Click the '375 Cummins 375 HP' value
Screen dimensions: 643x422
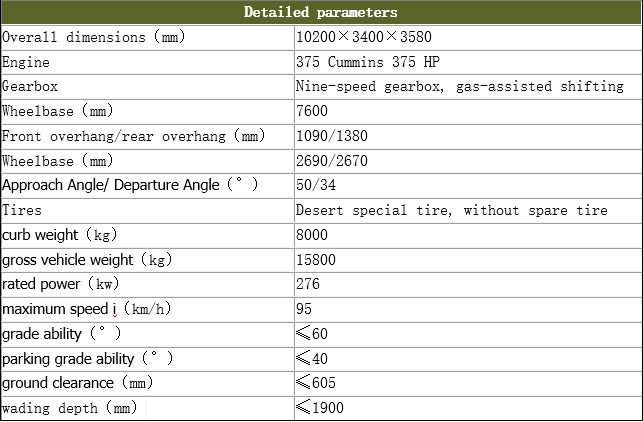pyautogui.click(x=368, y=62)
